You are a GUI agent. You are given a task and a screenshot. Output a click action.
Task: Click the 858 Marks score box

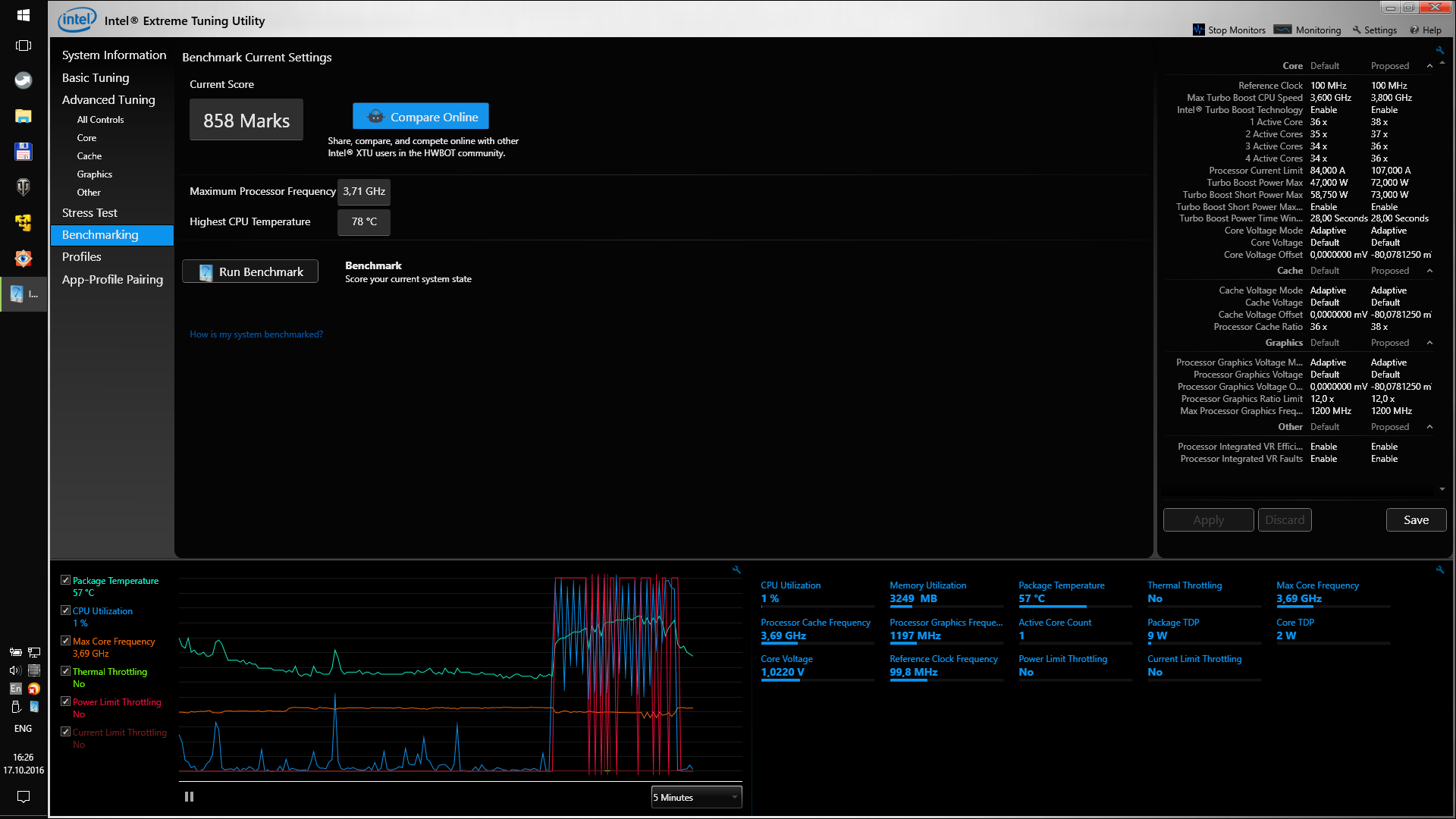[x=246, y=120]
